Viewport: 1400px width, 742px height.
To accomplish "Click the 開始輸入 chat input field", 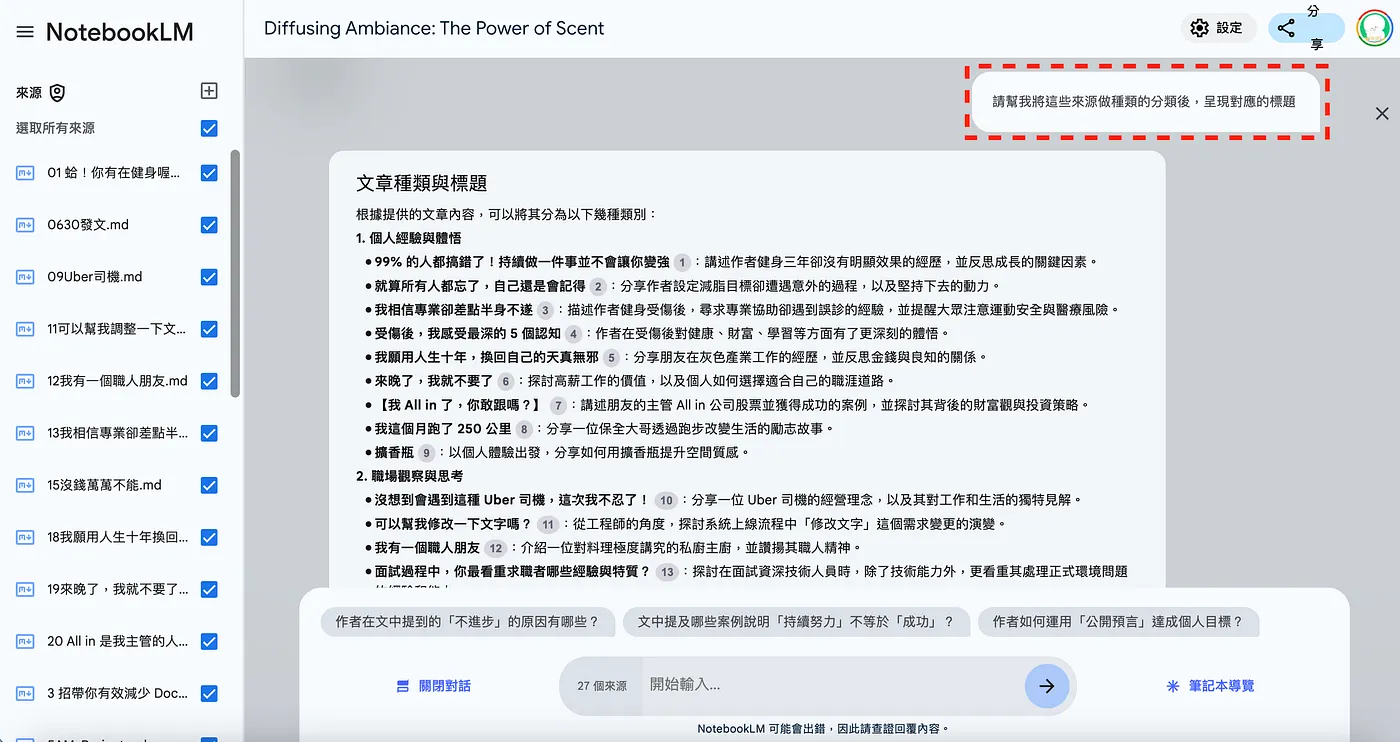I will [832, 685].
